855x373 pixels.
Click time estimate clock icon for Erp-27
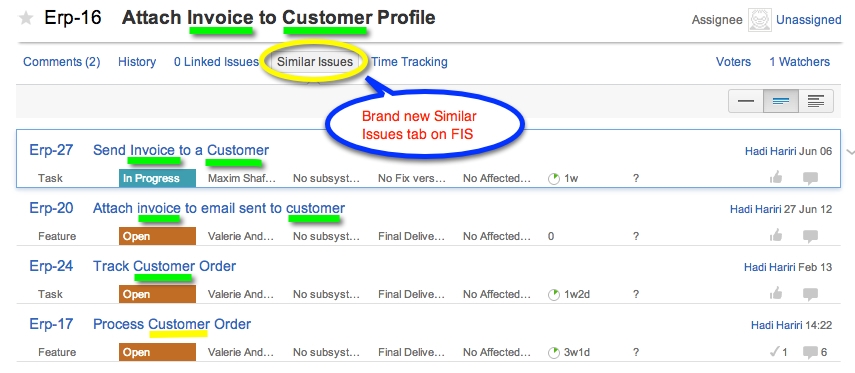[554, 178]
